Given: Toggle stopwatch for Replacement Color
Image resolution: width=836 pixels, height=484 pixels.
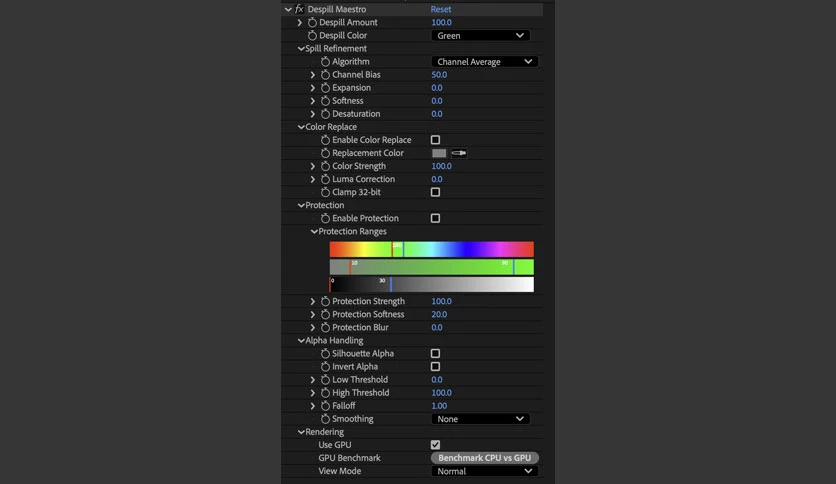Looking at the screenshot, I should click(325, 153).
